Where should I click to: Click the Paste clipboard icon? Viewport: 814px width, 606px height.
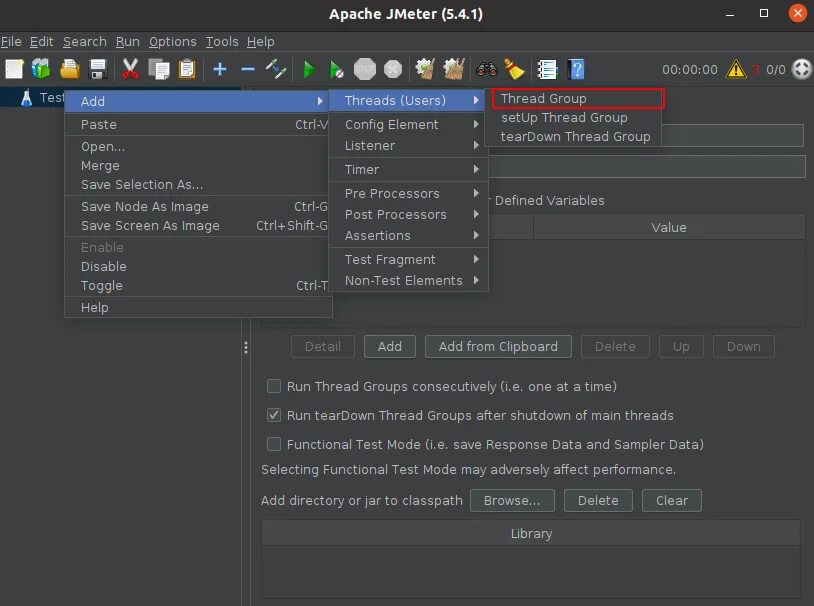(187, 69)
